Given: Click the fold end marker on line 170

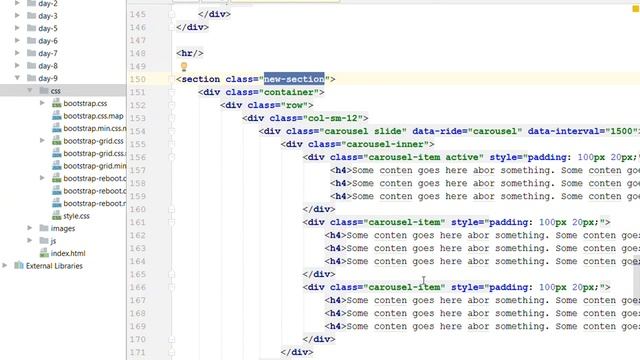Looking at the screenshot, I should [x=172, y=339].
